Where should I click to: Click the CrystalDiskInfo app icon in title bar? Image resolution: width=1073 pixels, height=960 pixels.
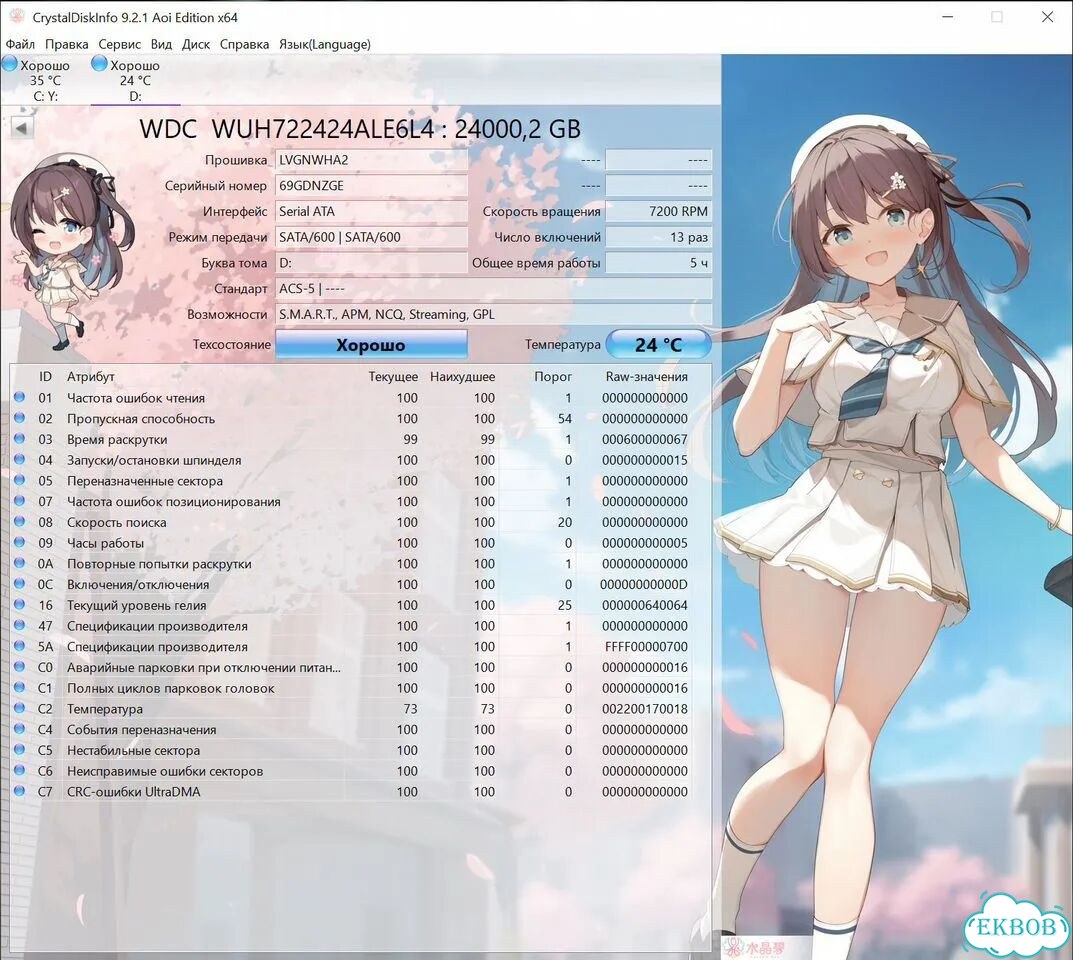(17, 17)
